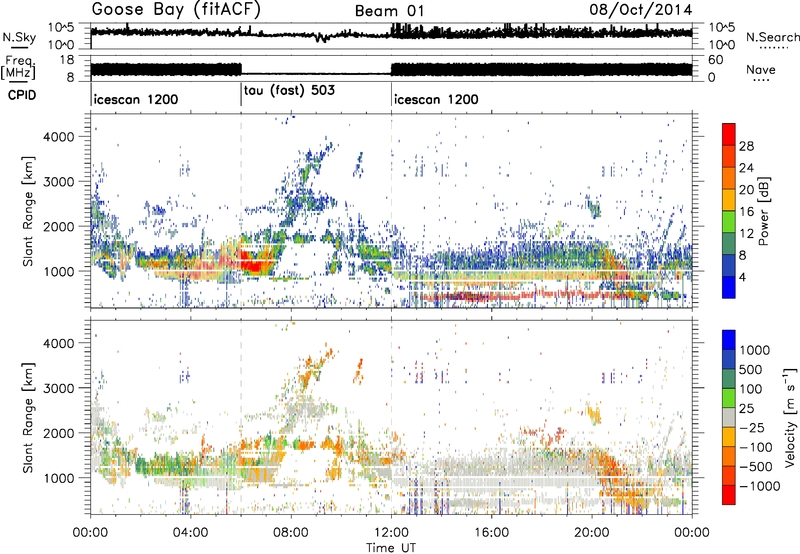This screenshot has width=800, height=554.
Task: Select the 'Beam 01' heading
Action: 389,11
